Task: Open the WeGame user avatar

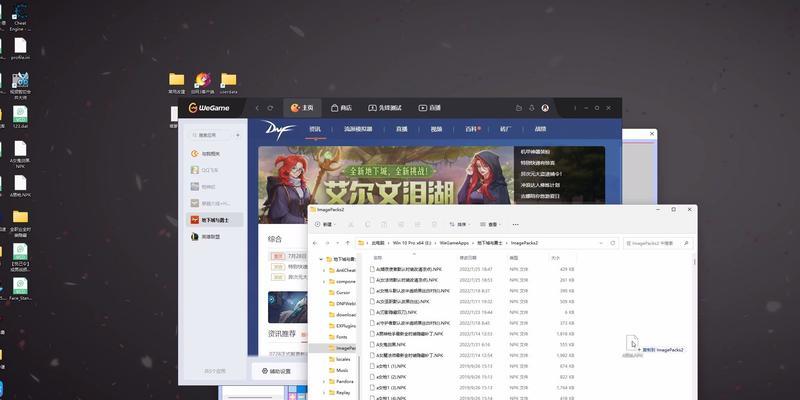Action: pyautogui.click(x=545, y=108)
